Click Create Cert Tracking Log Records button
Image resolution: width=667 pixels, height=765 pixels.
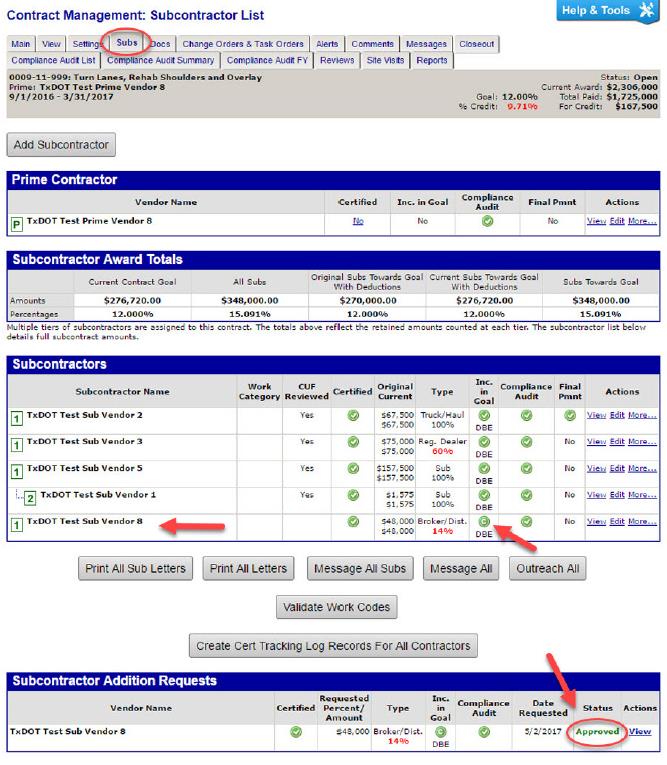pyautogui.click(x=332, y=646)
